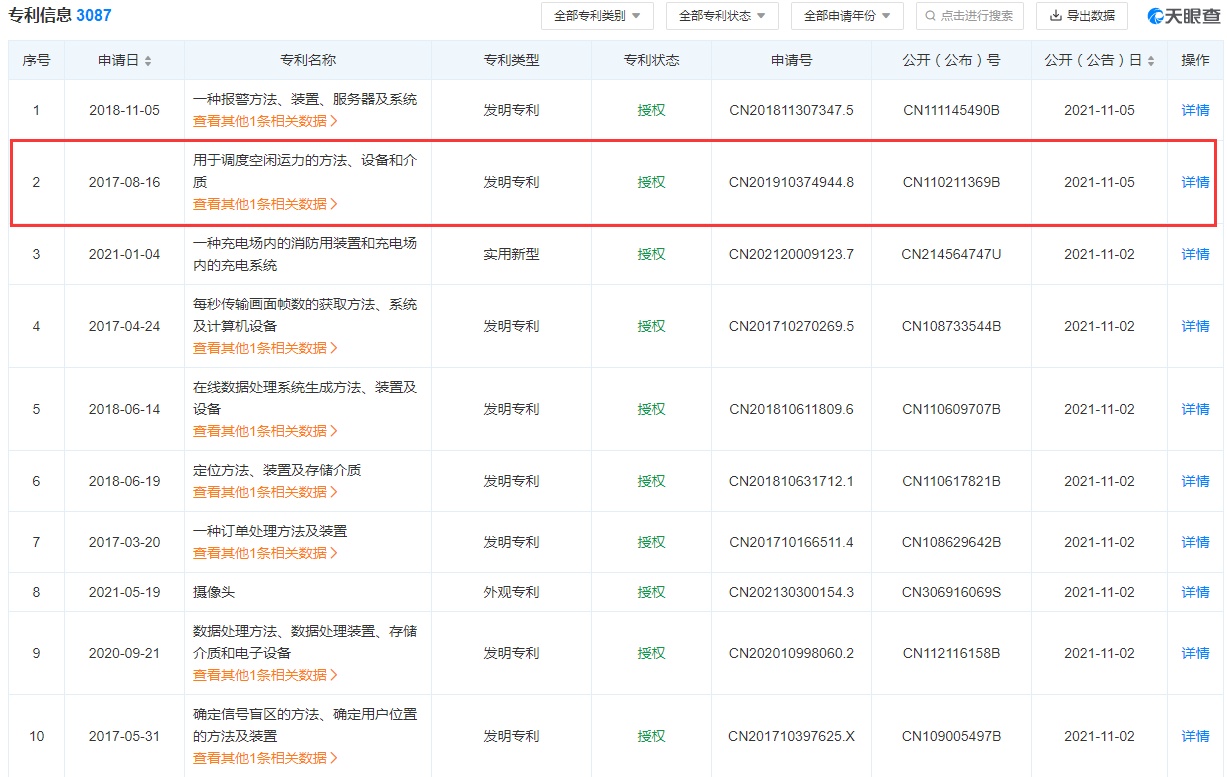
Task: Open details for patent row 1
Action: (1195, 110)
